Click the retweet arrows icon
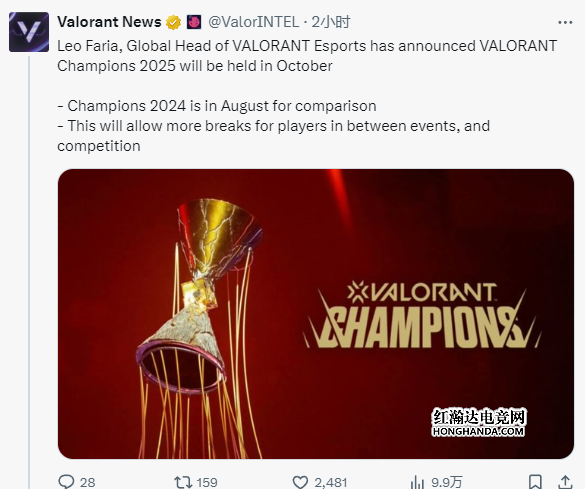Viewport: 585px width, 489px height. pyautogui.click(x=183, y=482)
